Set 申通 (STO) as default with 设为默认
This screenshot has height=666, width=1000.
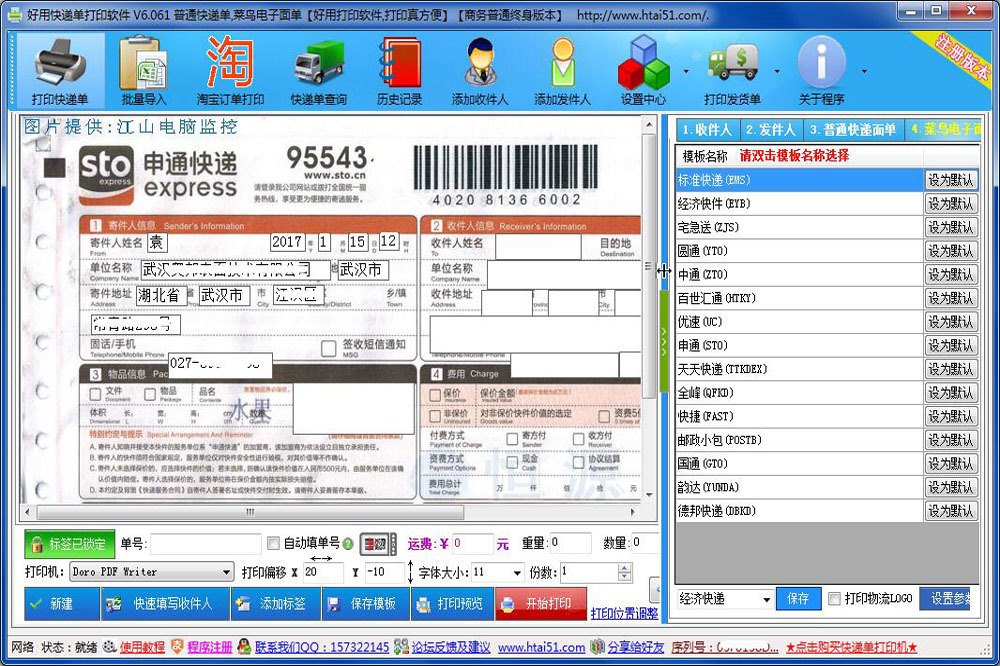pos(950,346)
